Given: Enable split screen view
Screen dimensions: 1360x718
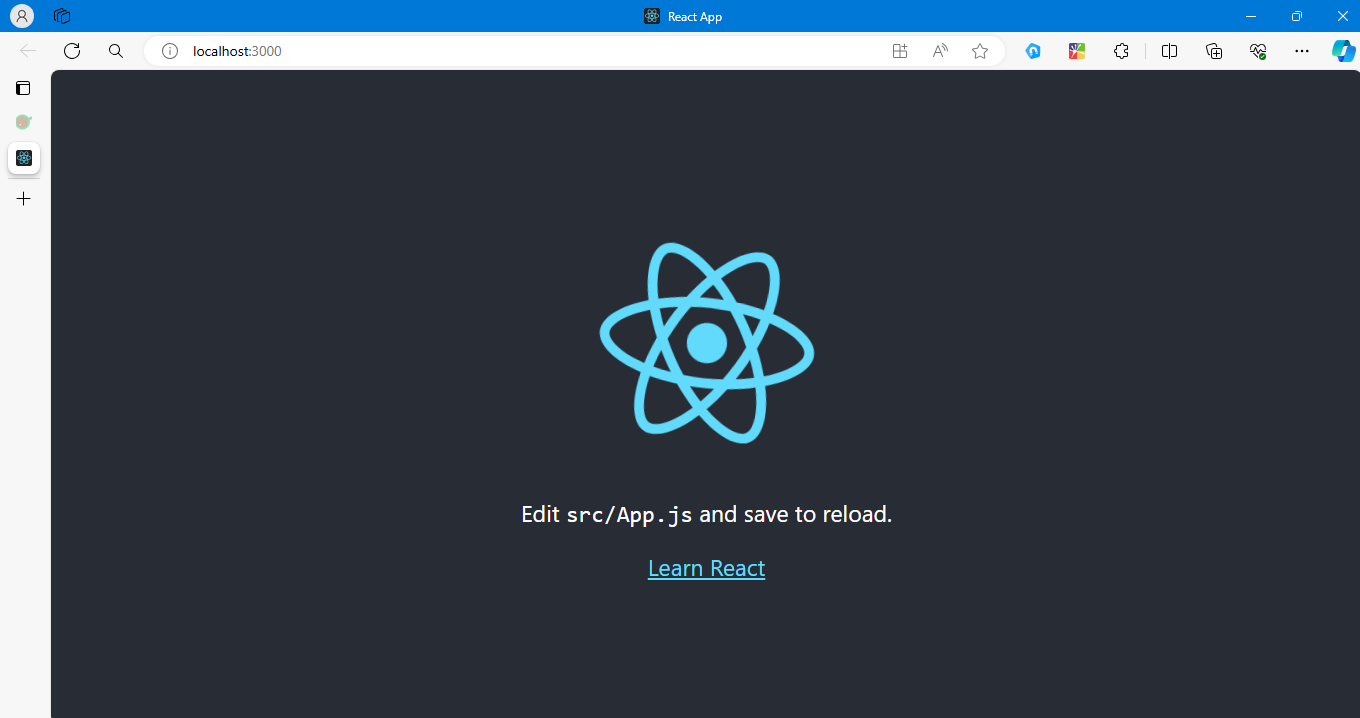Looking at the screenshot, I should (x=1169, y=51).
